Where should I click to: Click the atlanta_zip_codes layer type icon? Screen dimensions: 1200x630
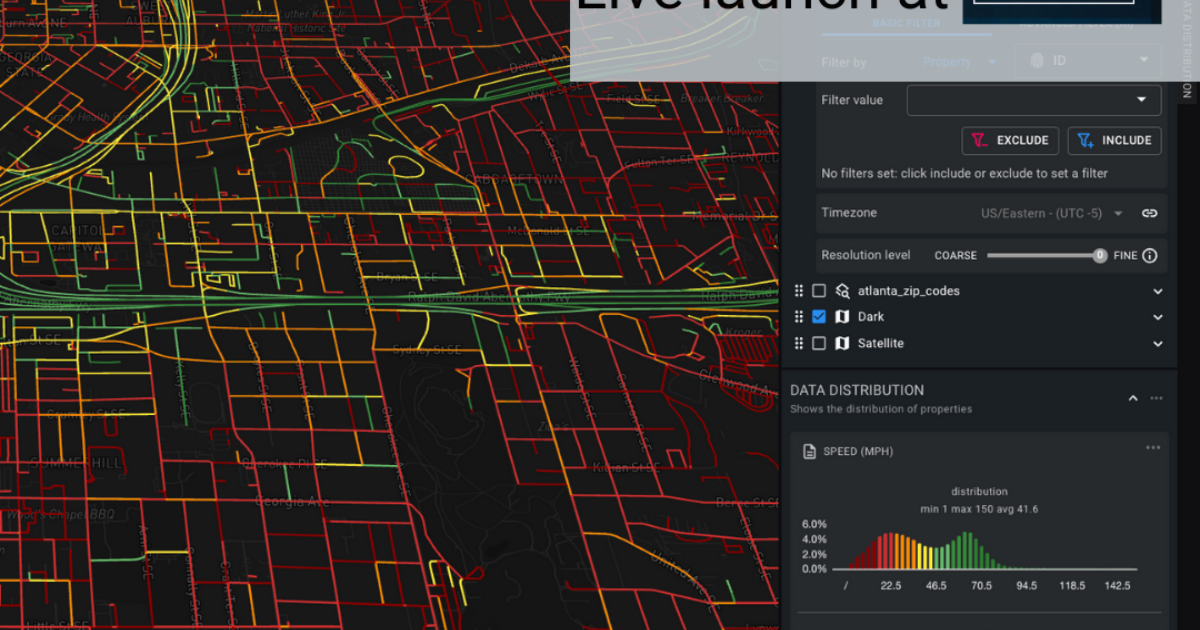pyautogui.click(x=843, y=290)
